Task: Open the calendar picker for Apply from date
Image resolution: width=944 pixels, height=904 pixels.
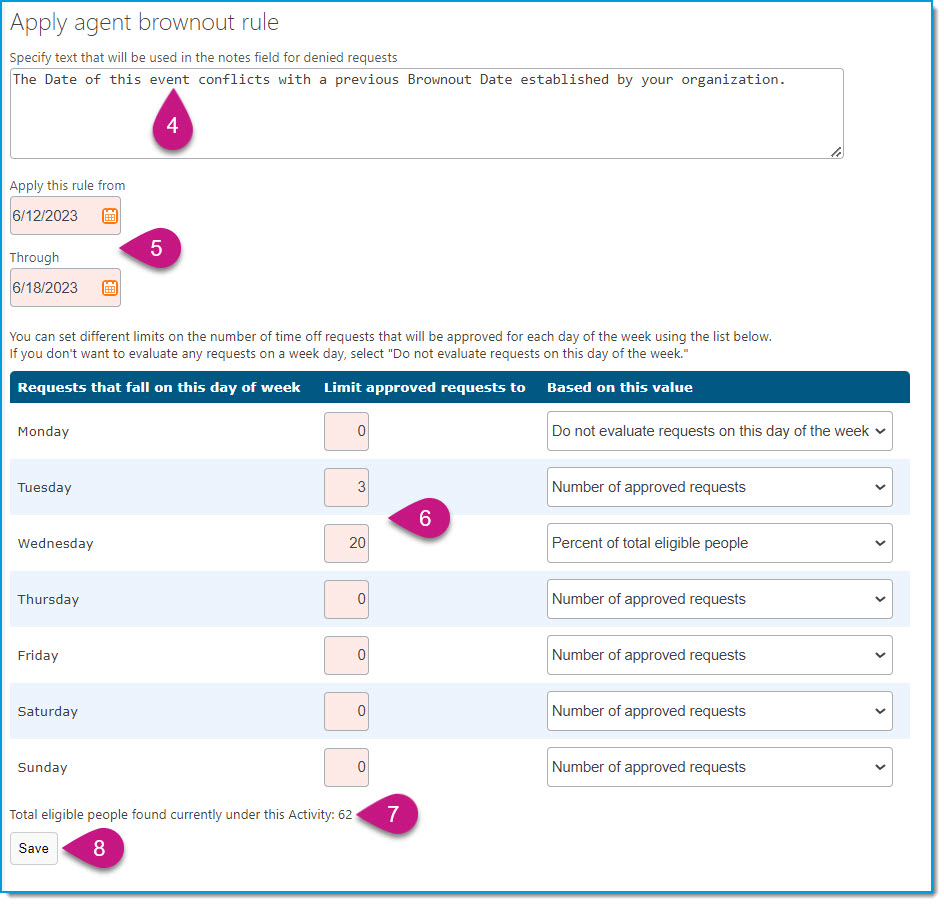Action: tap(110, 216)
